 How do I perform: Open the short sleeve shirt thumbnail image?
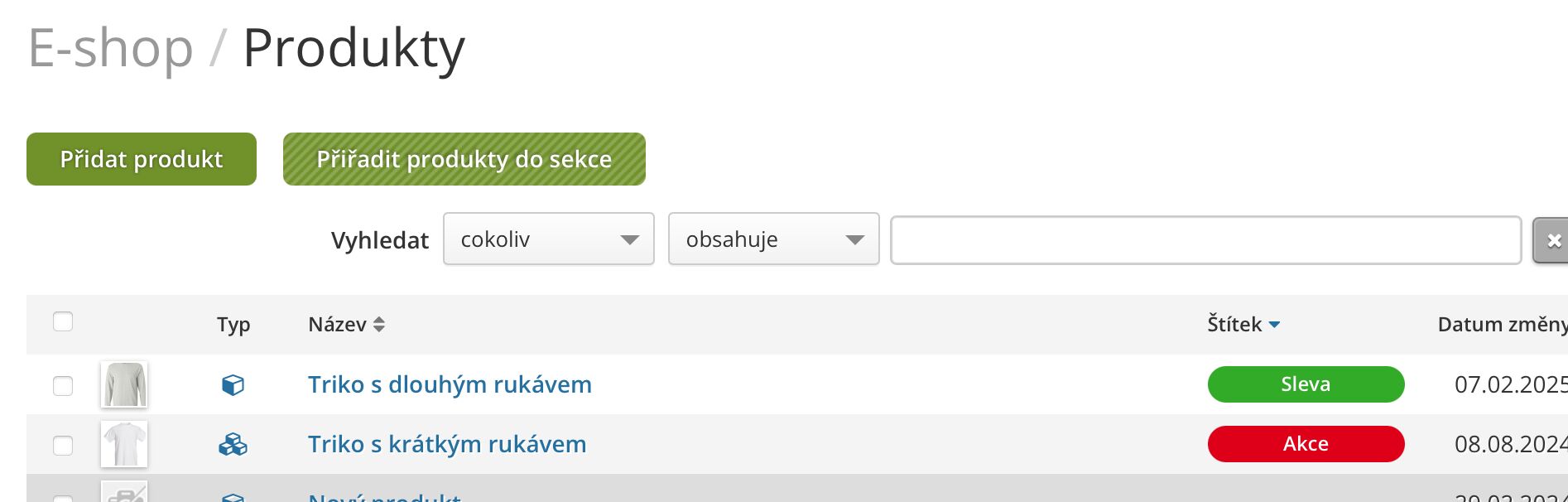pyautogui.click(x=124, y=444)
